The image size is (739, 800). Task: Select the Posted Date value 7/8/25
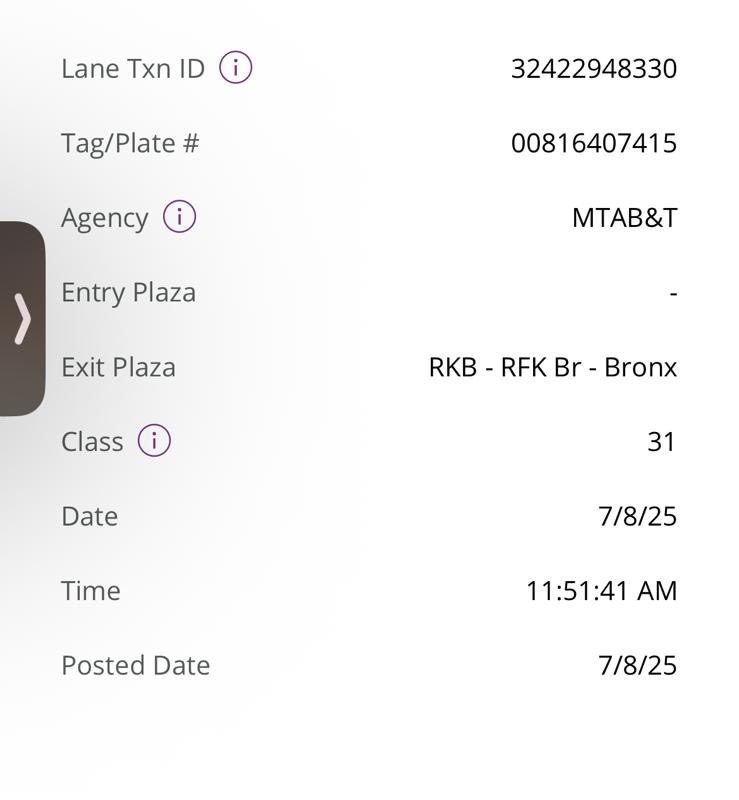(x=637, y=665)
